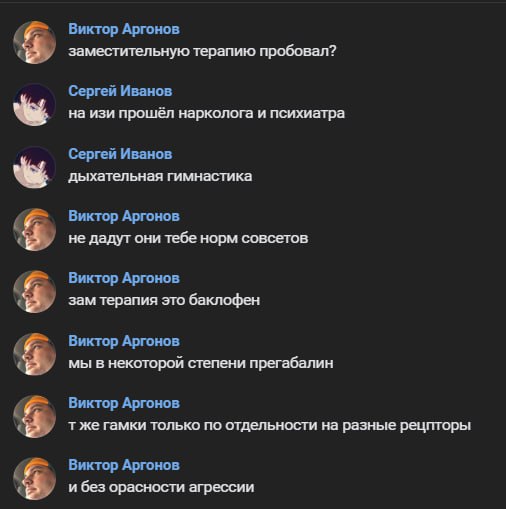Click Сергей Иванов avatar beside дыхательная гимнастика

coord(34,167)
